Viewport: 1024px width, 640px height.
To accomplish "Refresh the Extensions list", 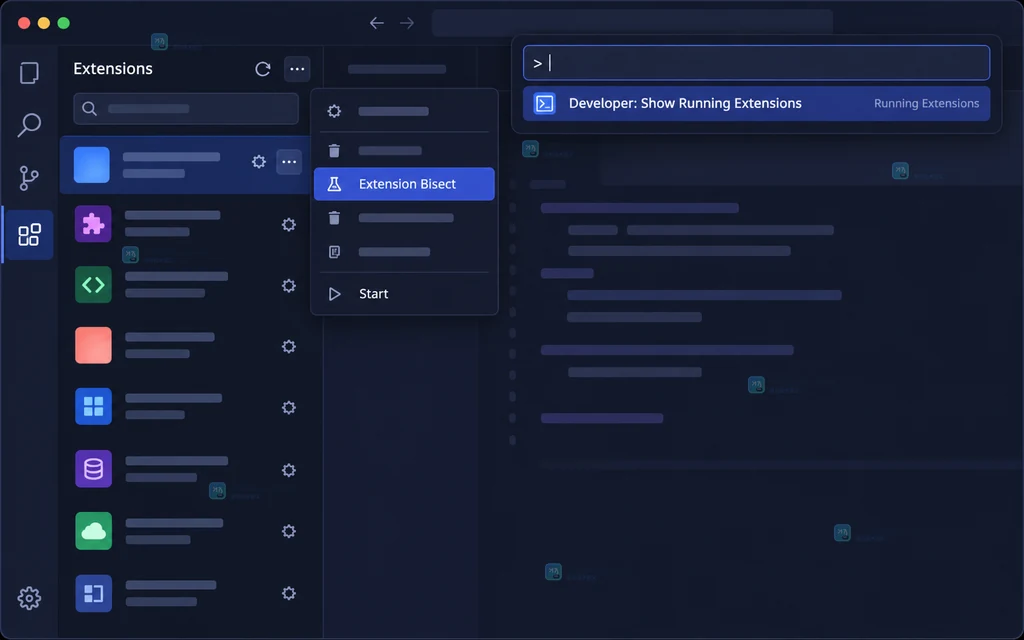I will (x=263, y=69).
